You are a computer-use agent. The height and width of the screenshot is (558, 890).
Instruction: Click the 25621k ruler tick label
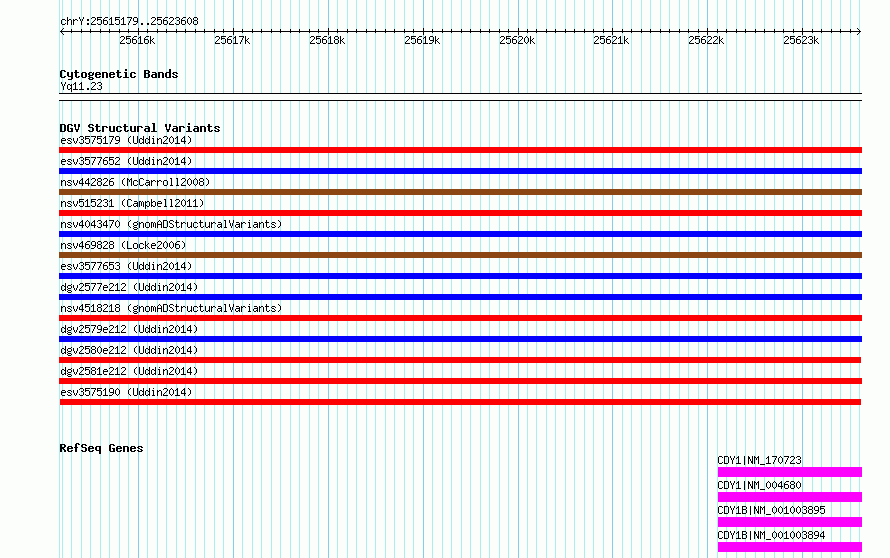[x=611, y=40]
